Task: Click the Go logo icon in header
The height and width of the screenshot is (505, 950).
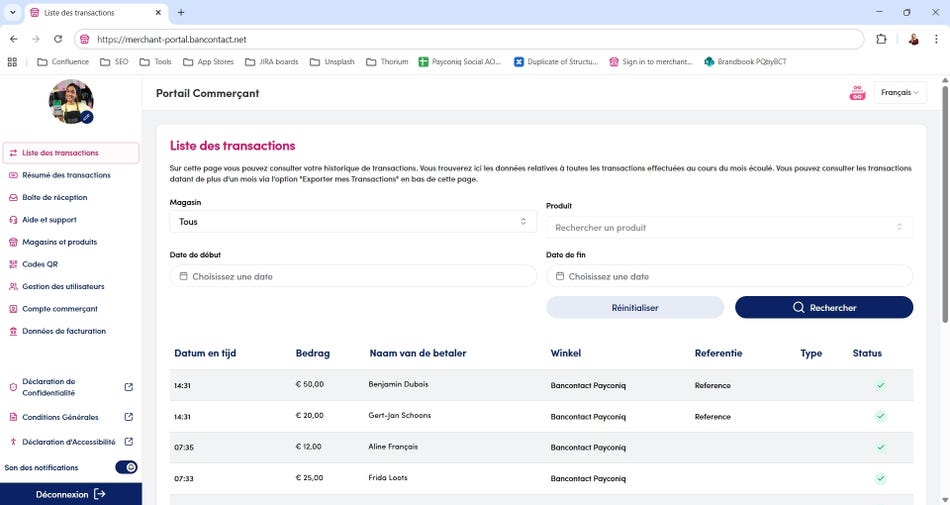Action: click(x=857, y=93)
